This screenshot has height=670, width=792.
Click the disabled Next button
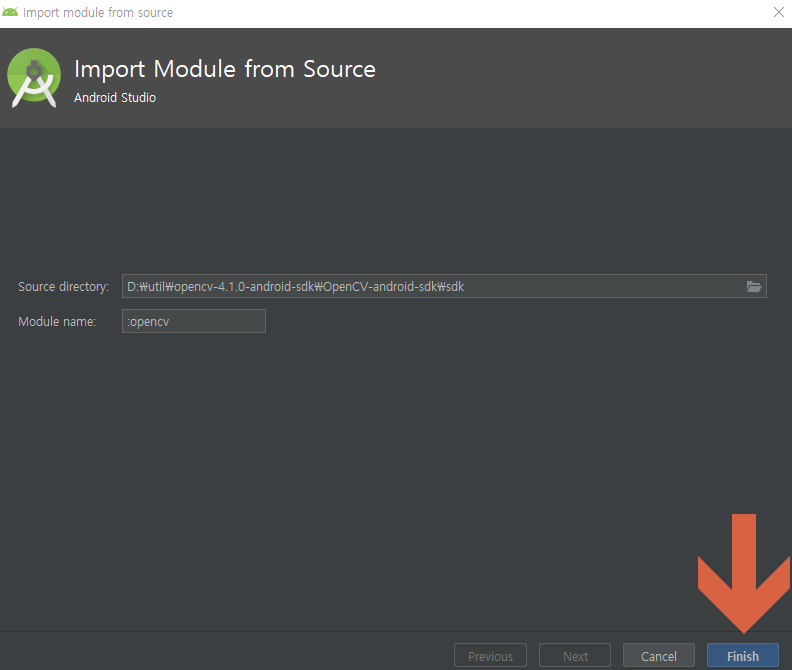click(575, 655)
